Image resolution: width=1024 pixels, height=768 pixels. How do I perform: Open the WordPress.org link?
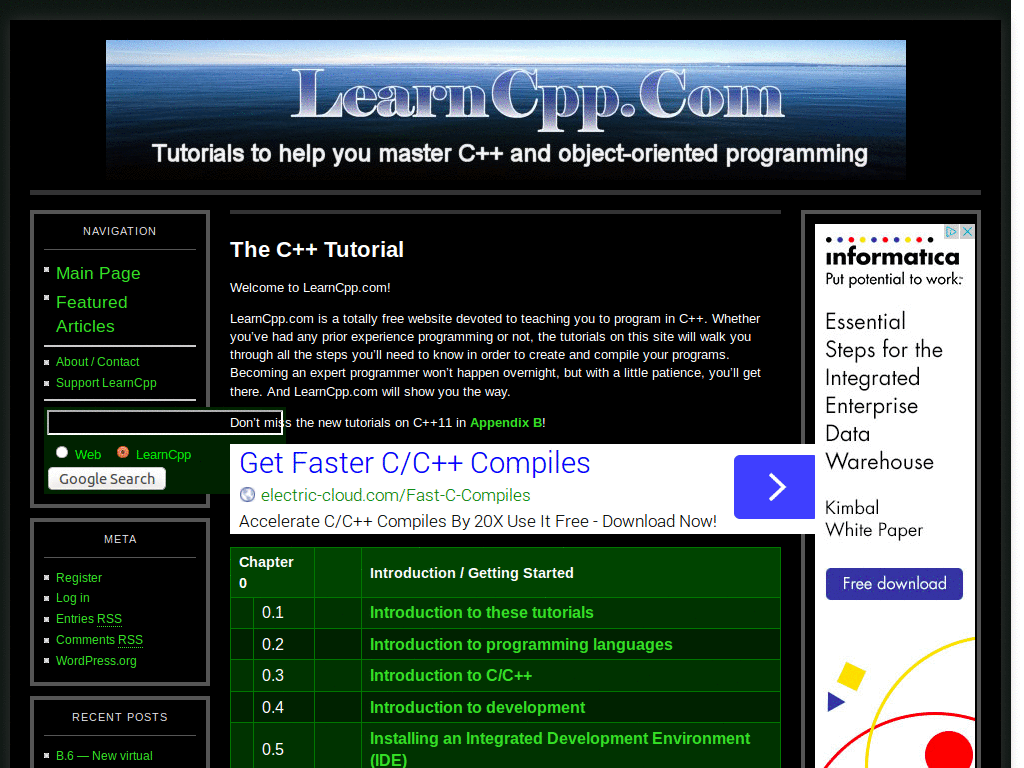96,660
